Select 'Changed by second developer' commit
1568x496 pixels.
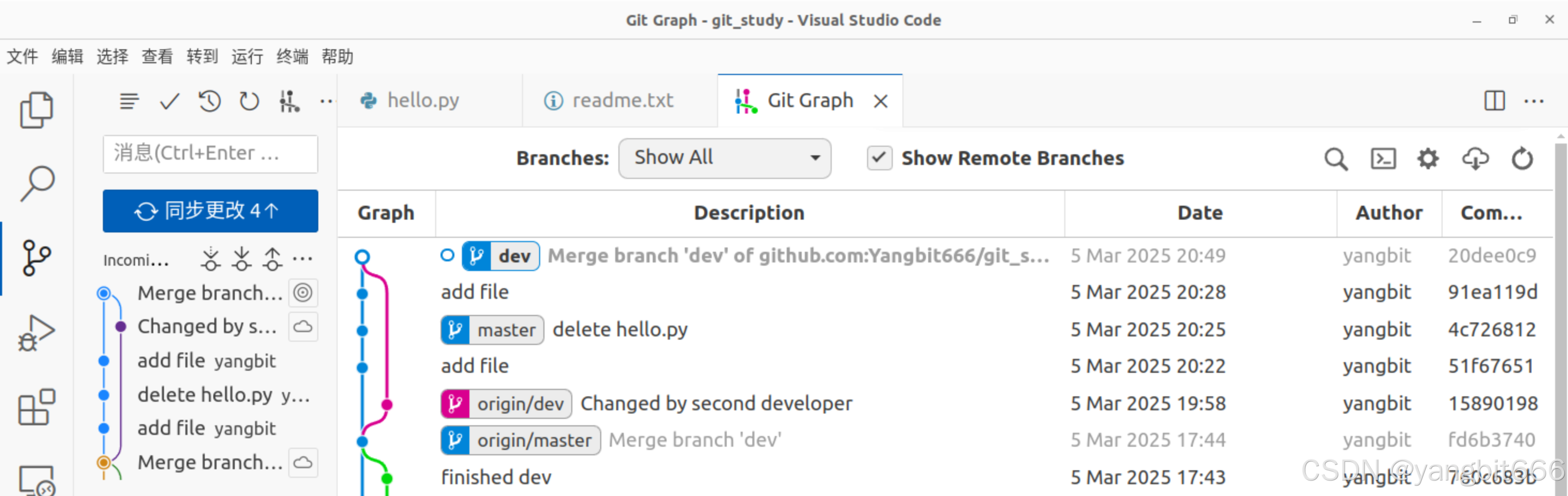(716, 404)
